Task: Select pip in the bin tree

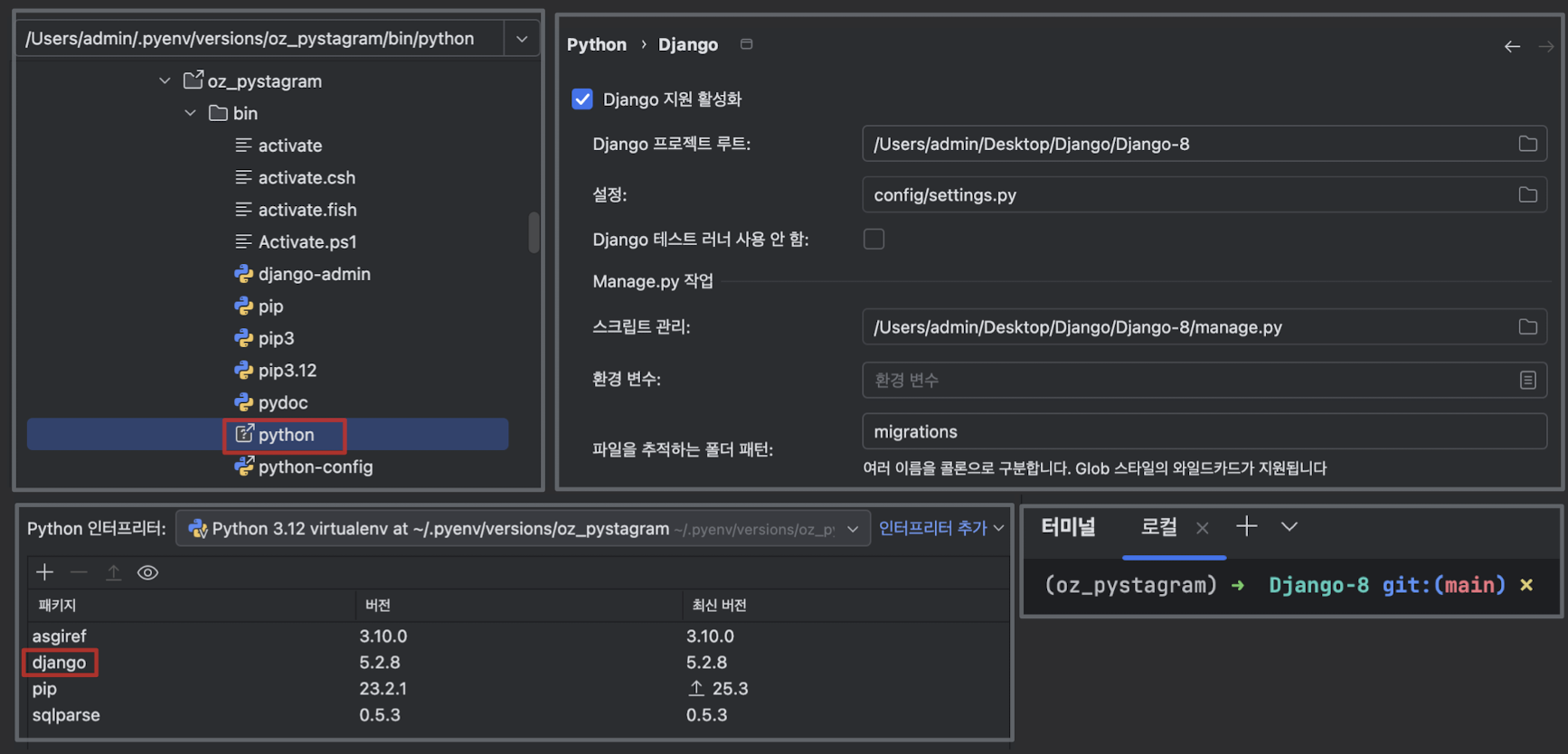Action: click(270, 306)
